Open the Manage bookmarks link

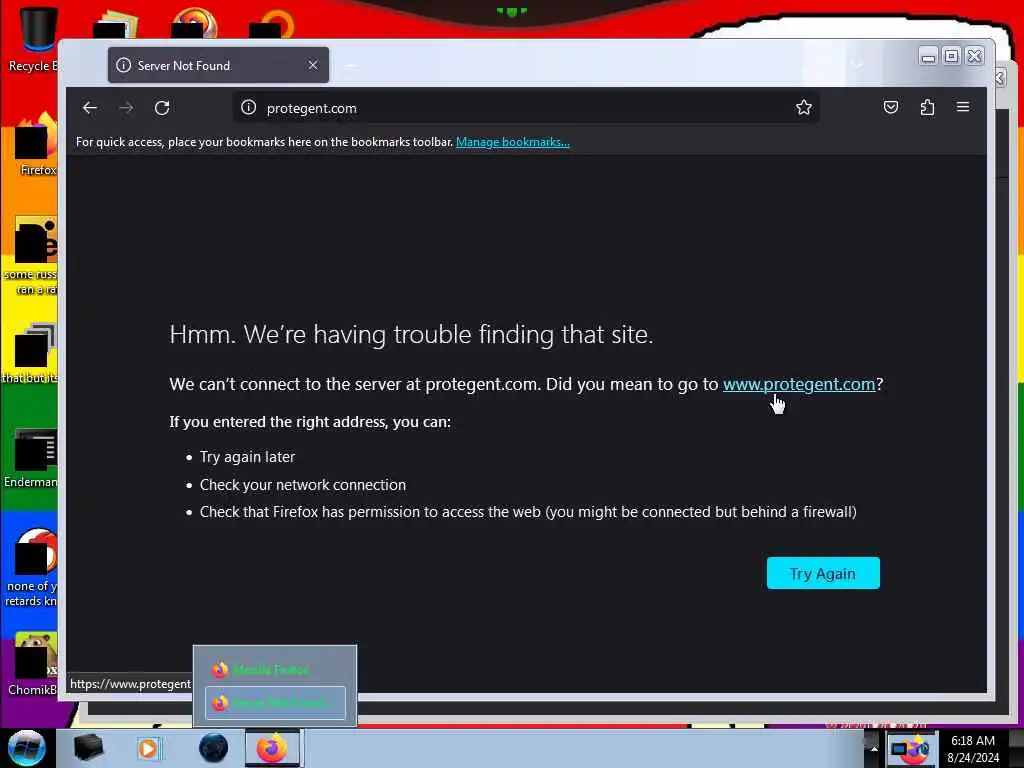click(x=513, y=142)
